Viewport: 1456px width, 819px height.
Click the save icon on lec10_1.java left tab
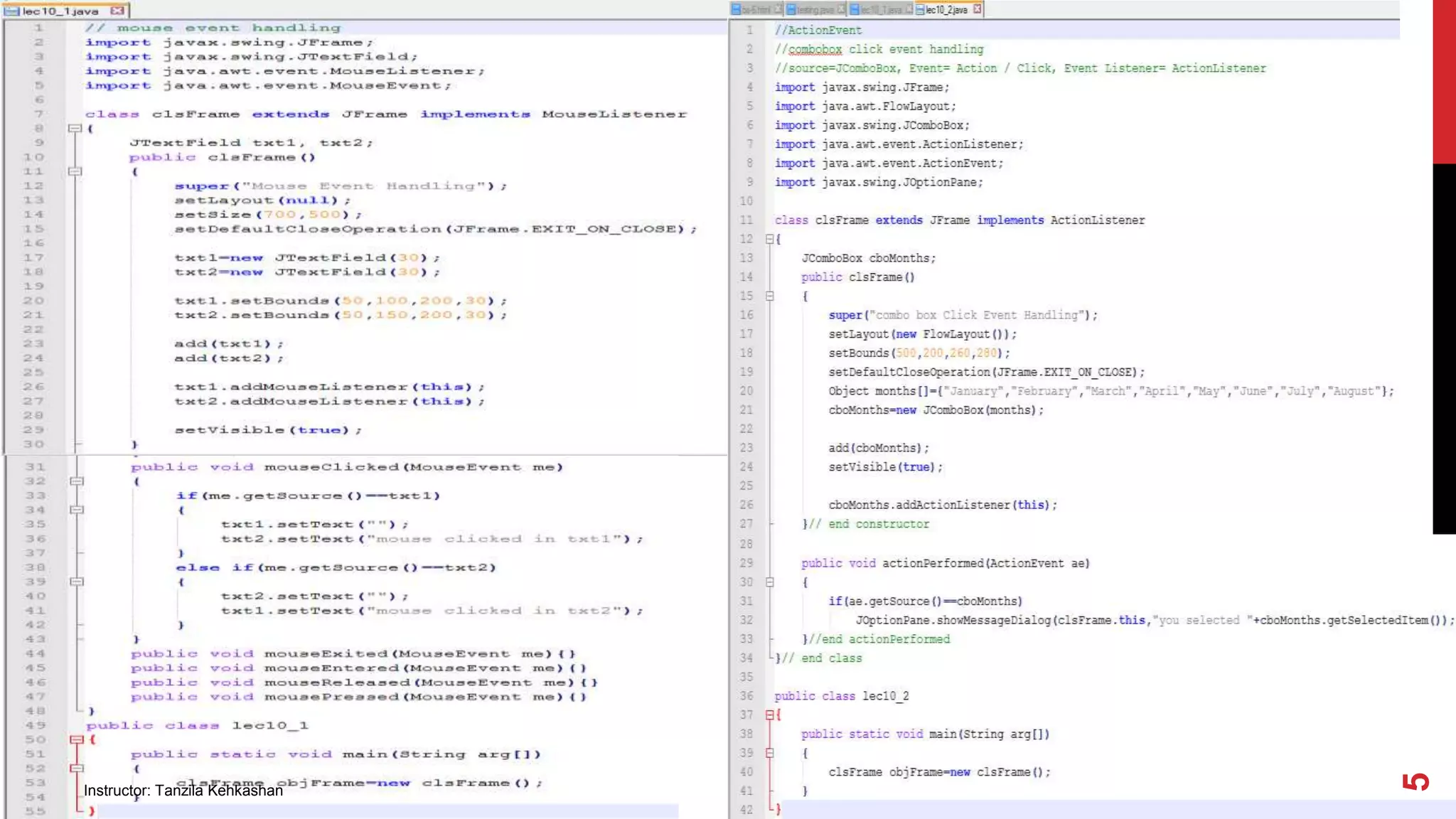(12, 11)
